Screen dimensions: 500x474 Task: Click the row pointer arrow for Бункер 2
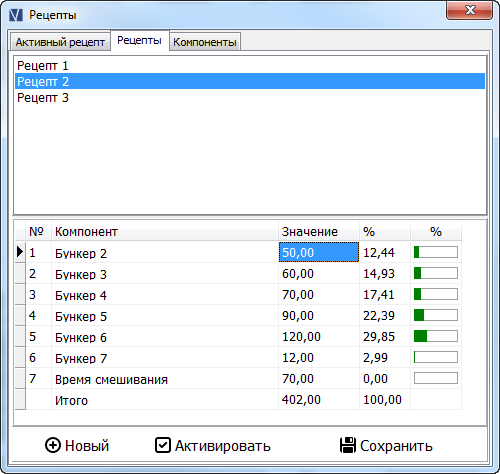[x=20, y=252]
